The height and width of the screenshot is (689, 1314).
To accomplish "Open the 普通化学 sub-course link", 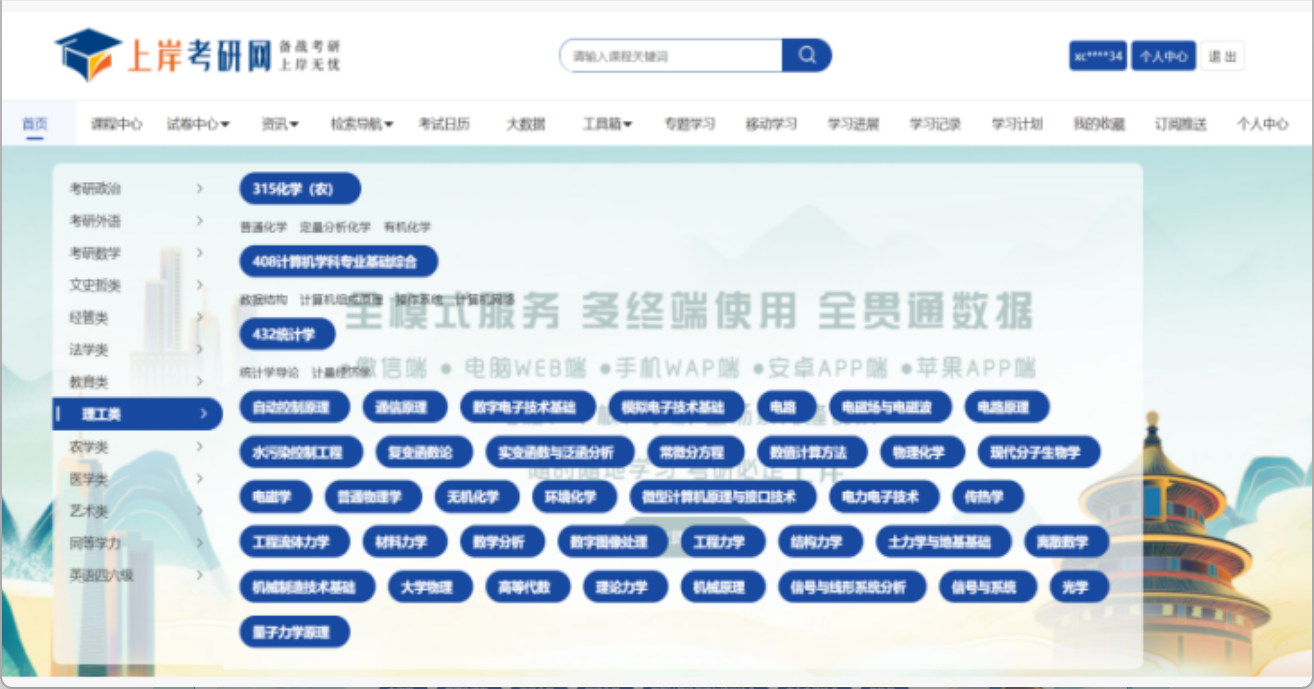I will pyautogui.click(x=263, y=227).
